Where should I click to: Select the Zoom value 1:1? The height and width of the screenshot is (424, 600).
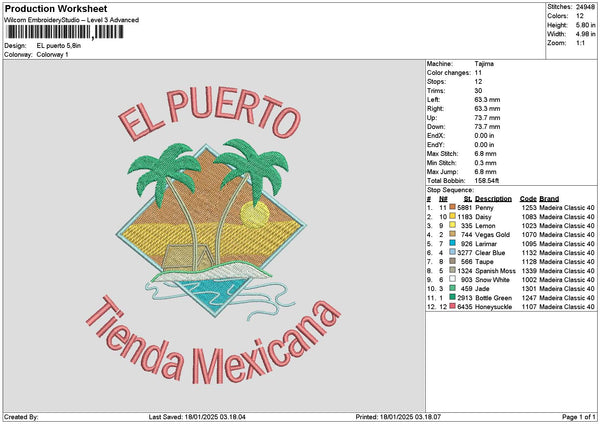(x=580, y=43)
